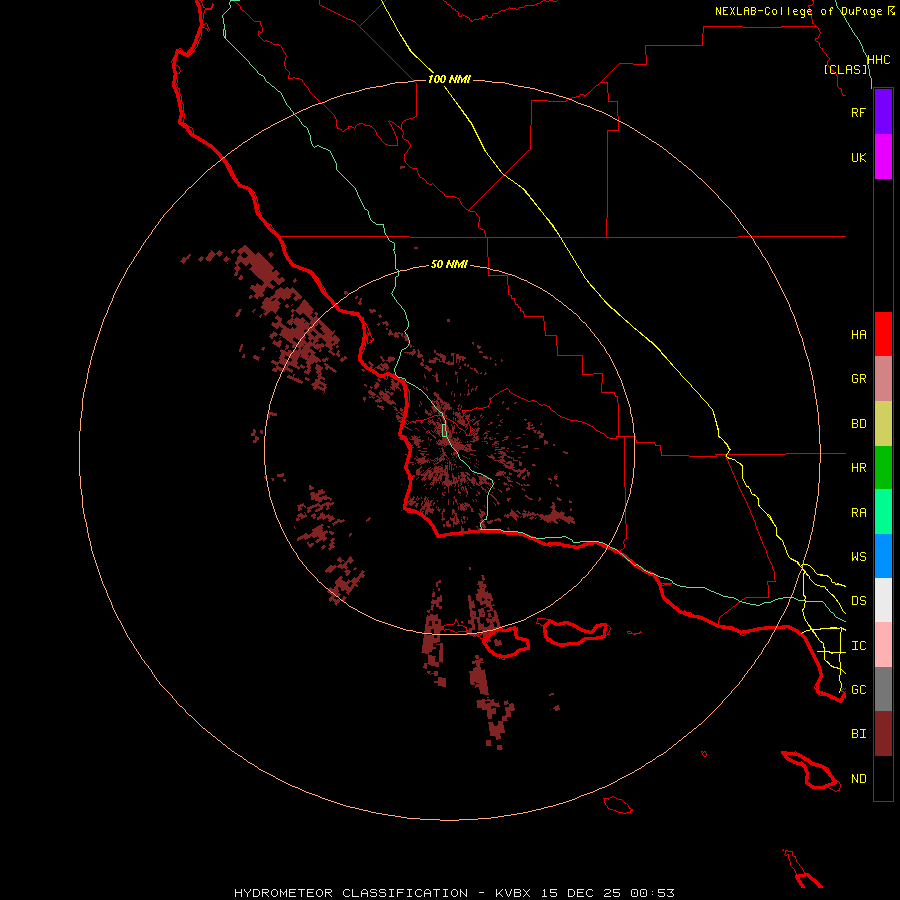Click the 00:53 timestamp
Viewport: 900px width, 900px height.
coord(652,893)
